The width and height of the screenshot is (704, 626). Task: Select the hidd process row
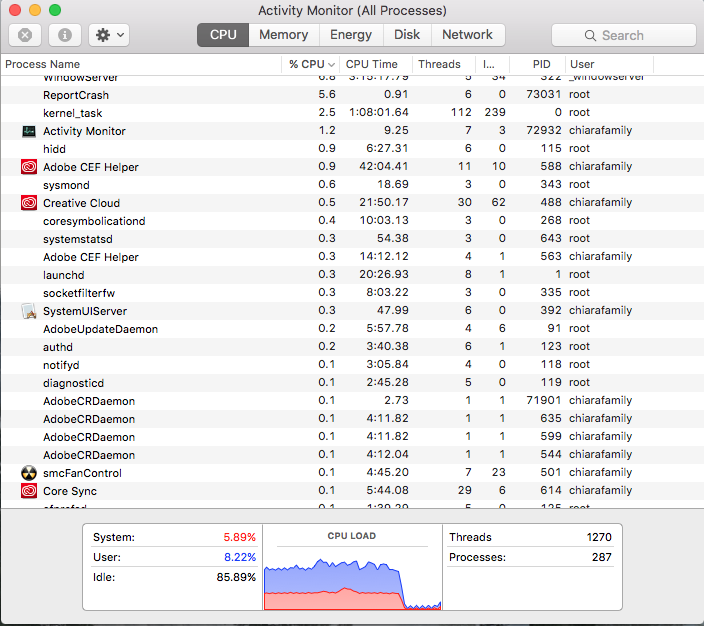point(352,149)
